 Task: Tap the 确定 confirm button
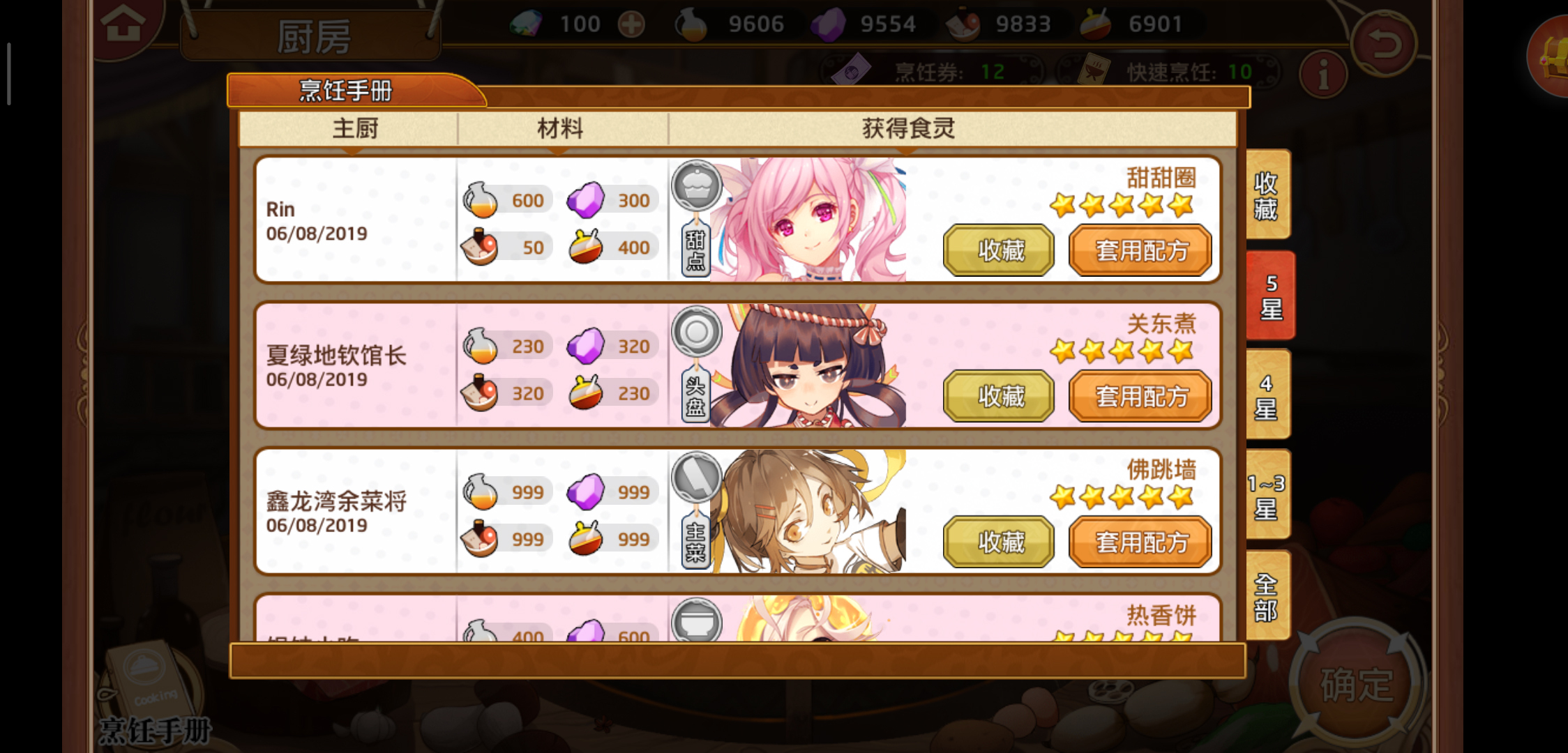click(1357, 685)
